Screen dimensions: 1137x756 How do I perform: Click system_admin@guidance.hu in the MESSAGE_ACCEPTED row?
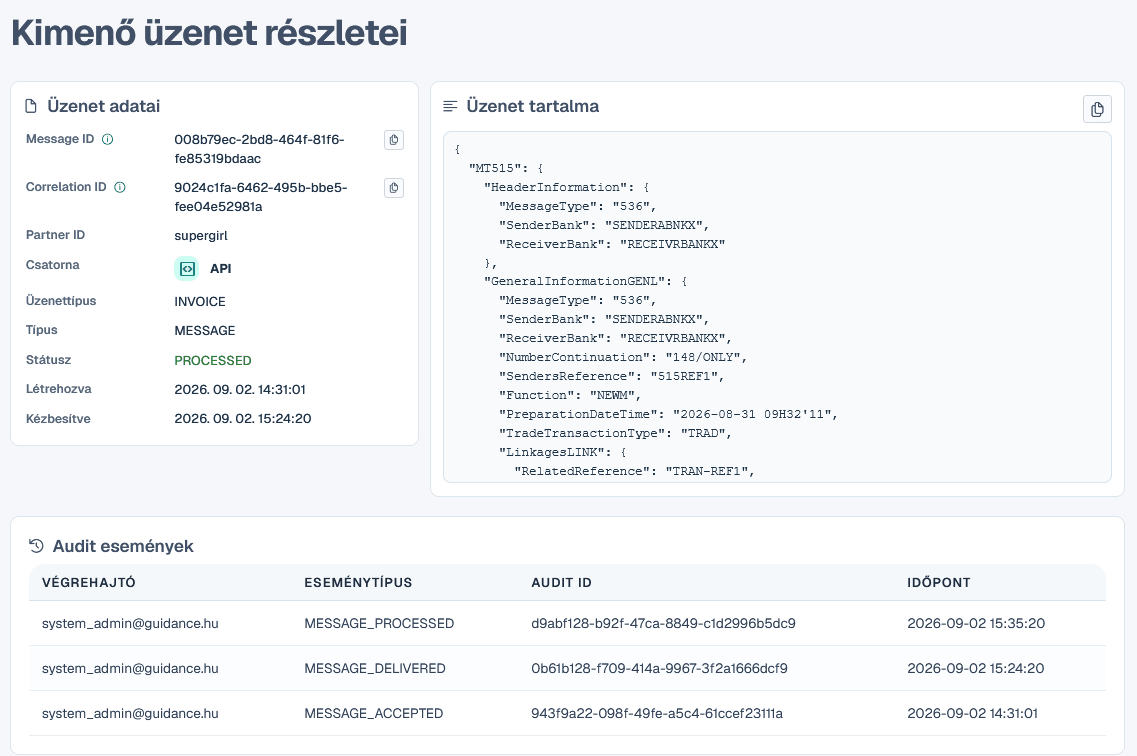(130, 713)
